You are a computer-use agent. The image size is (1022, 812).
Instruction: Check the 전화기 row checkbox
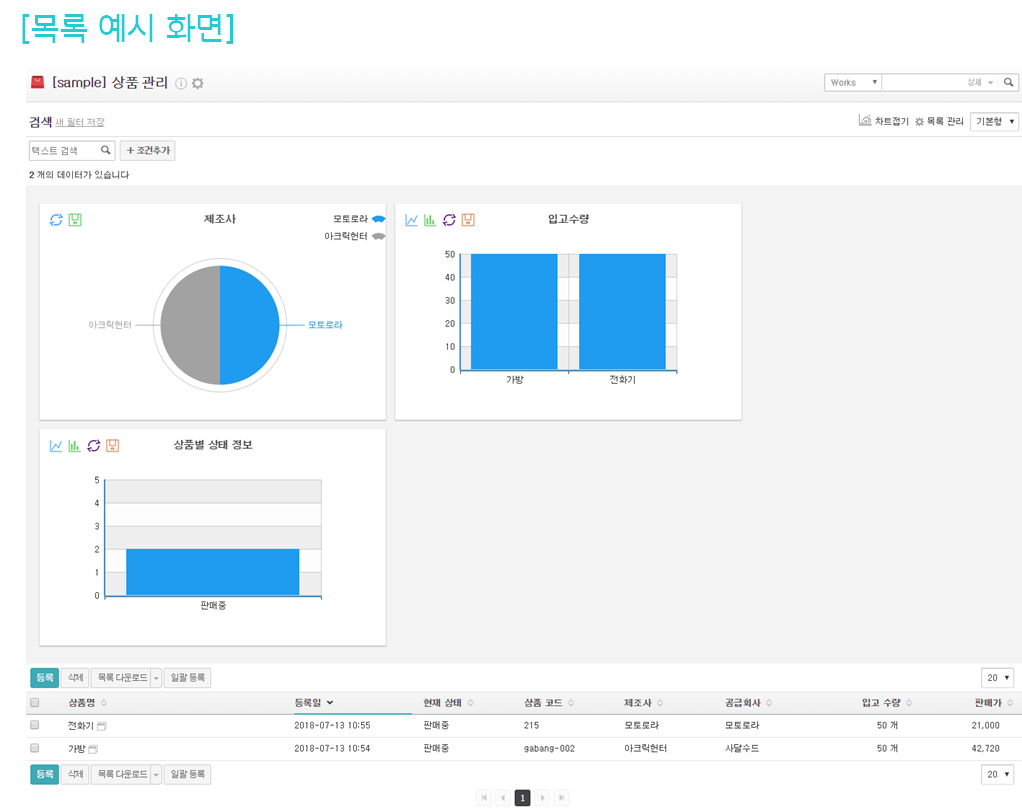tap(35, 725)
